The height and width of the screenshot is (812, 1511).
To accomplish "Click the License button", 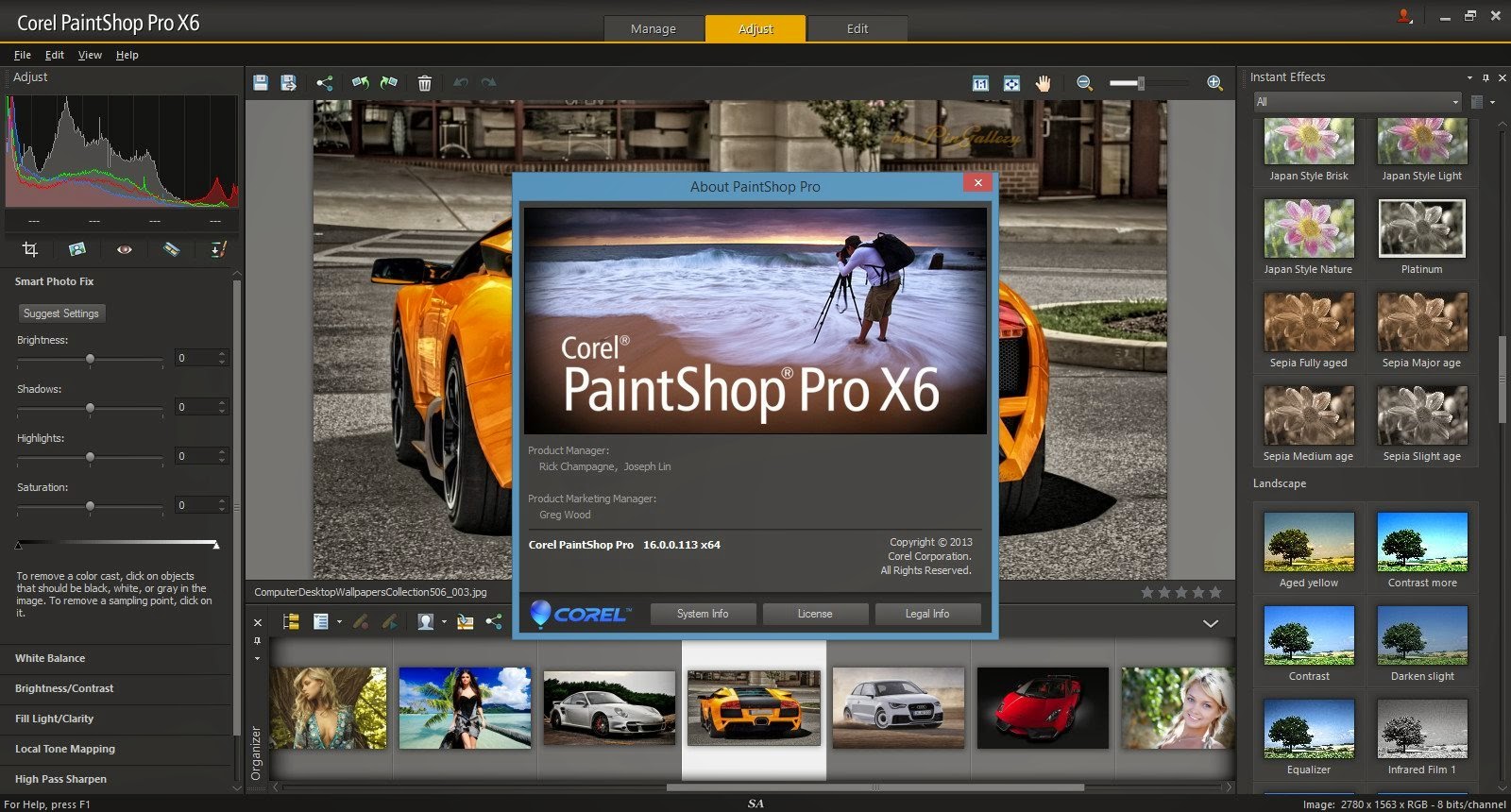I will [815, 614].
